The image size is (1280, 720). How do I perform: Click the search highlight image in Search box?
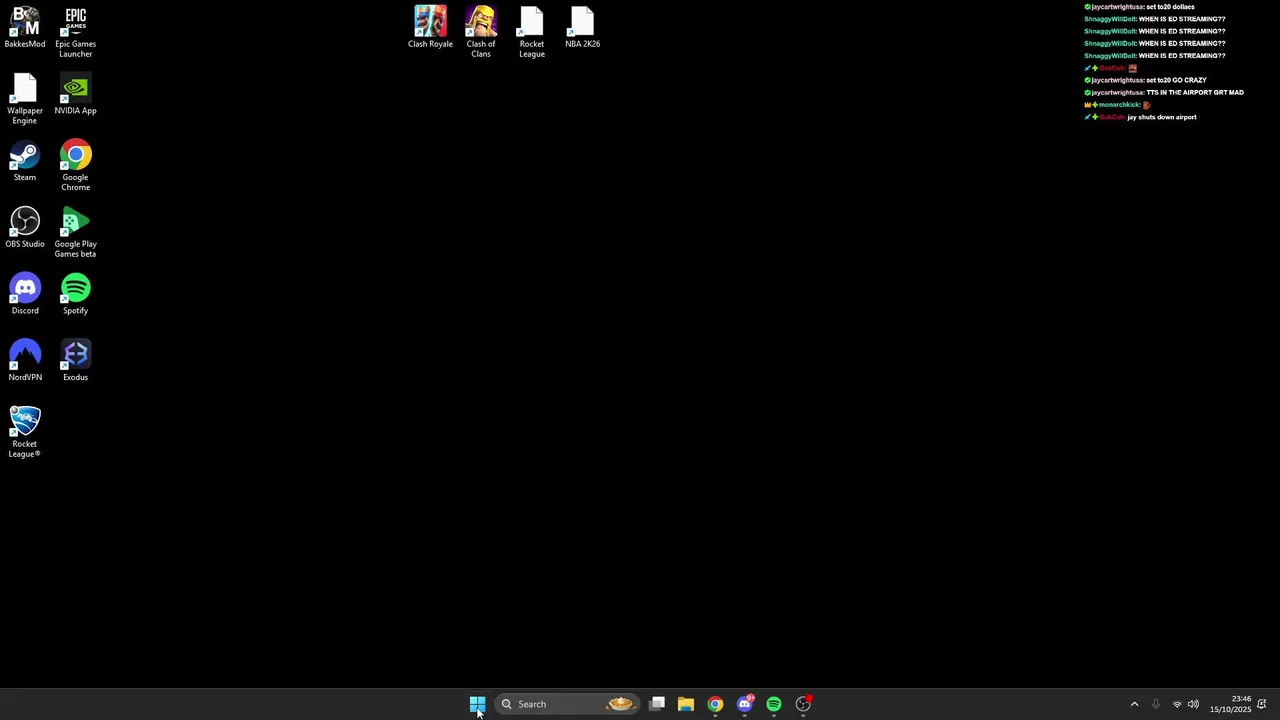click(x=620, y=704)
